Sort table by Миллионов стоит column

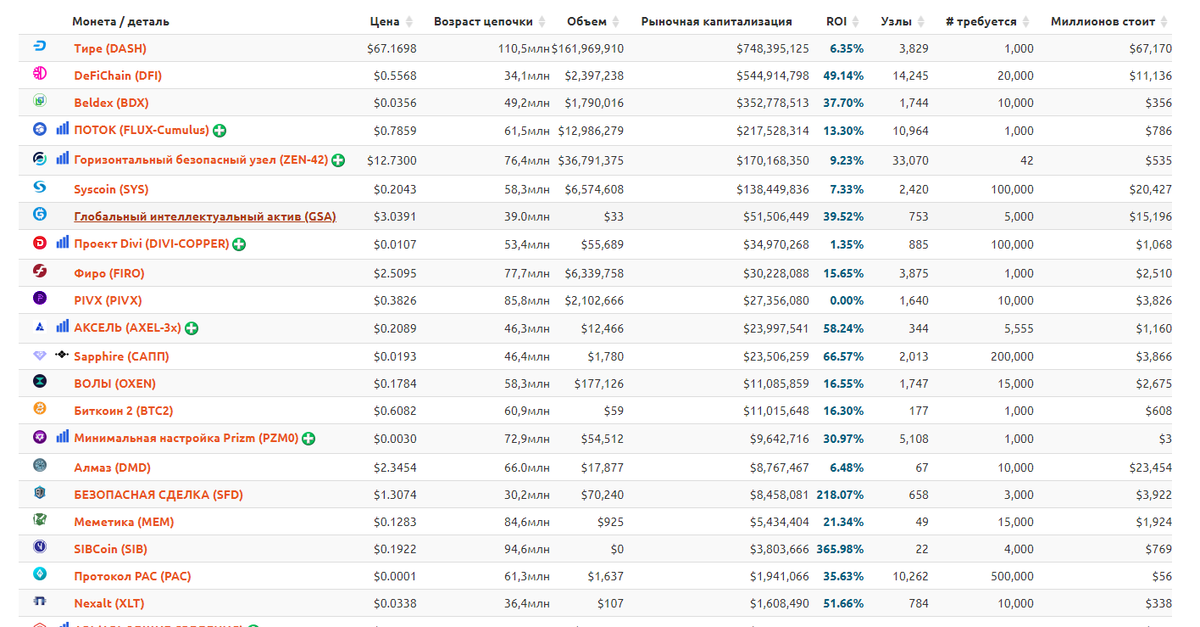1110,21
